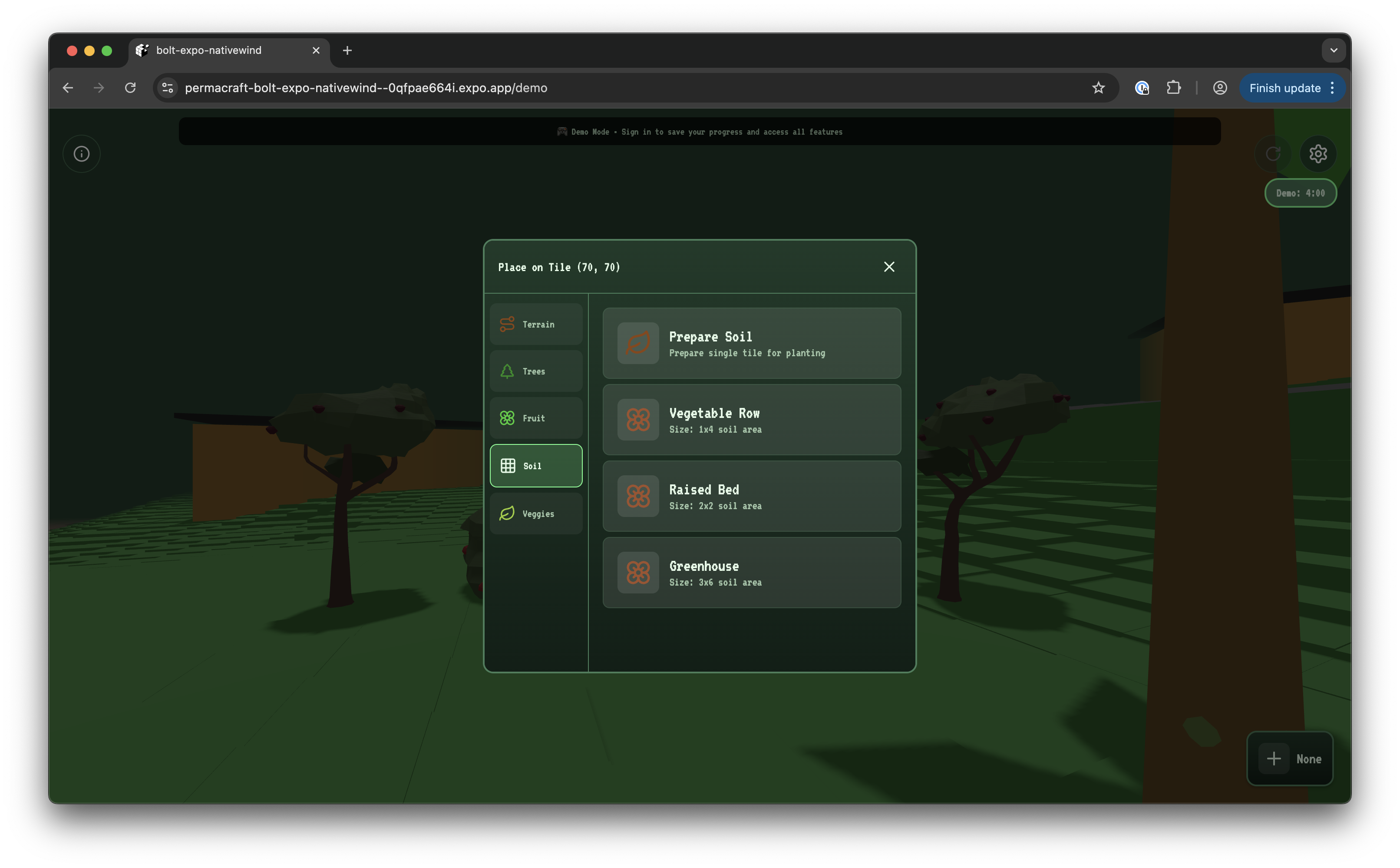
Task: Click the info icon at top left
Action: point(82,154)
